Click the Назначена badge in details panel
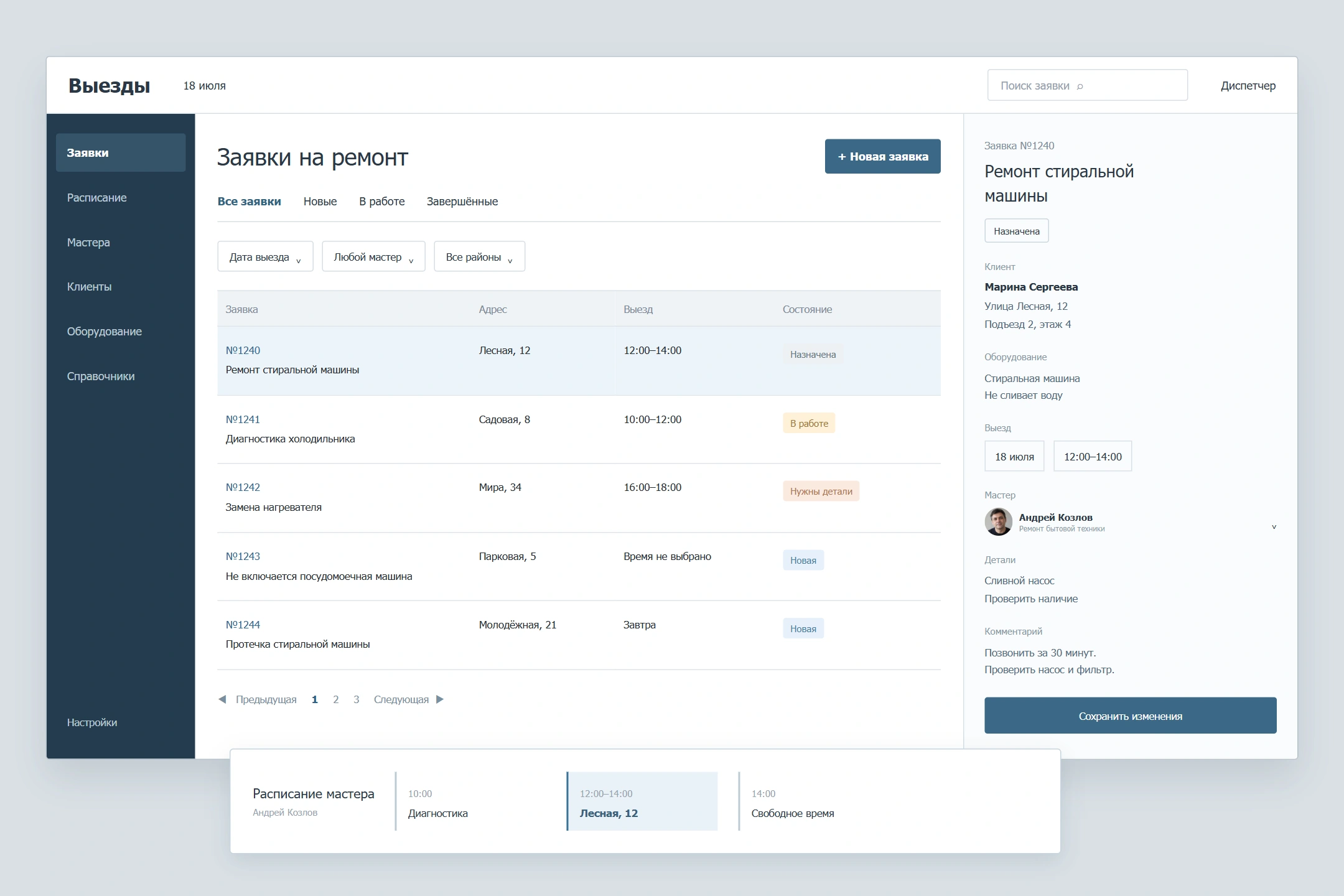Viewport: 1344px width, 896px height. (1016, 231)
